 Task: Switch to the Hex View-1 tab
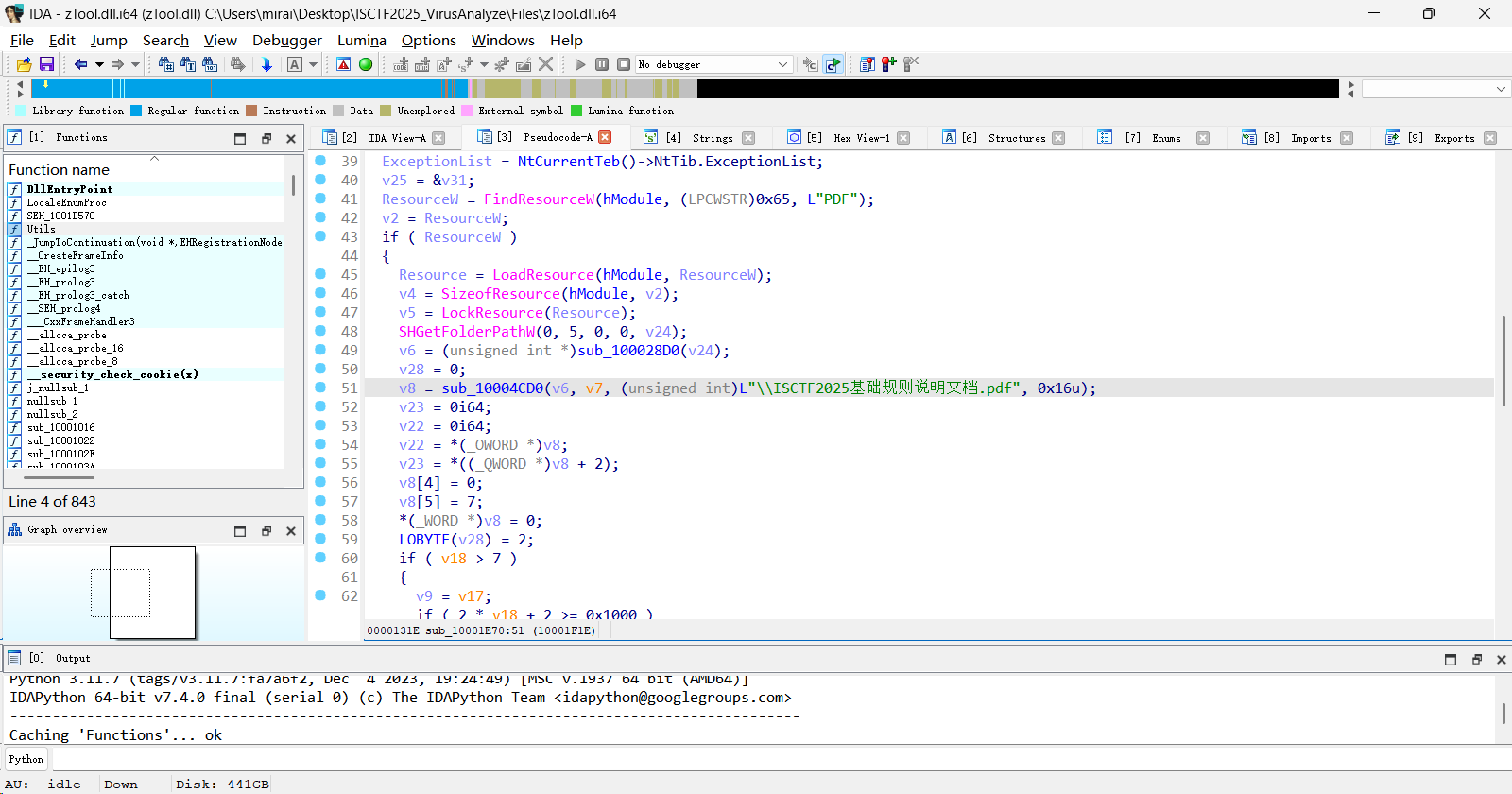[849, 138]
